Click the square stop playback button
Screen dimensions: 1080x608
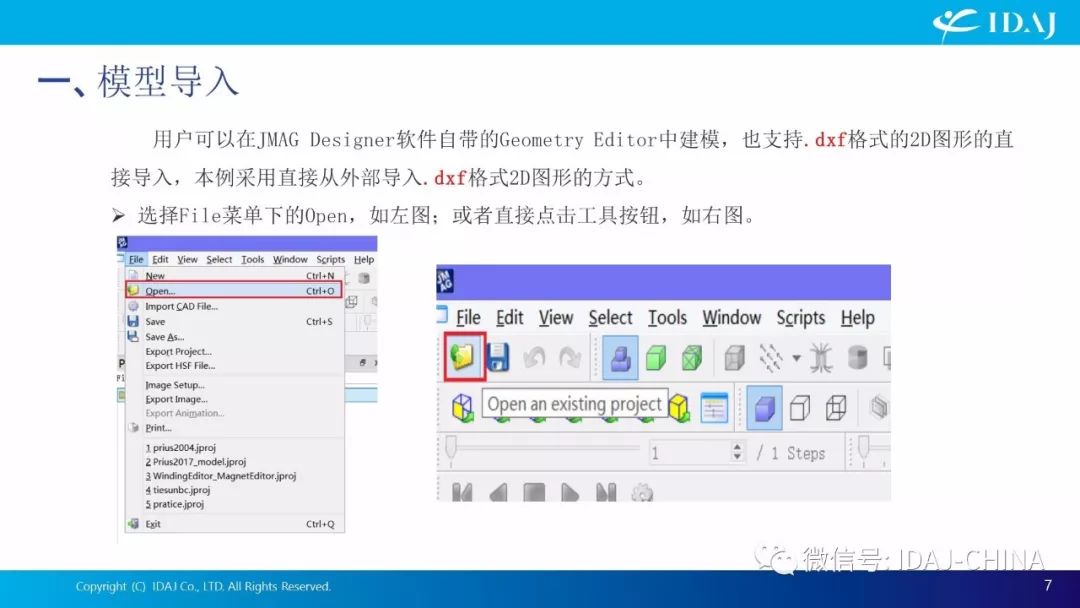click(x=534, y=492)
